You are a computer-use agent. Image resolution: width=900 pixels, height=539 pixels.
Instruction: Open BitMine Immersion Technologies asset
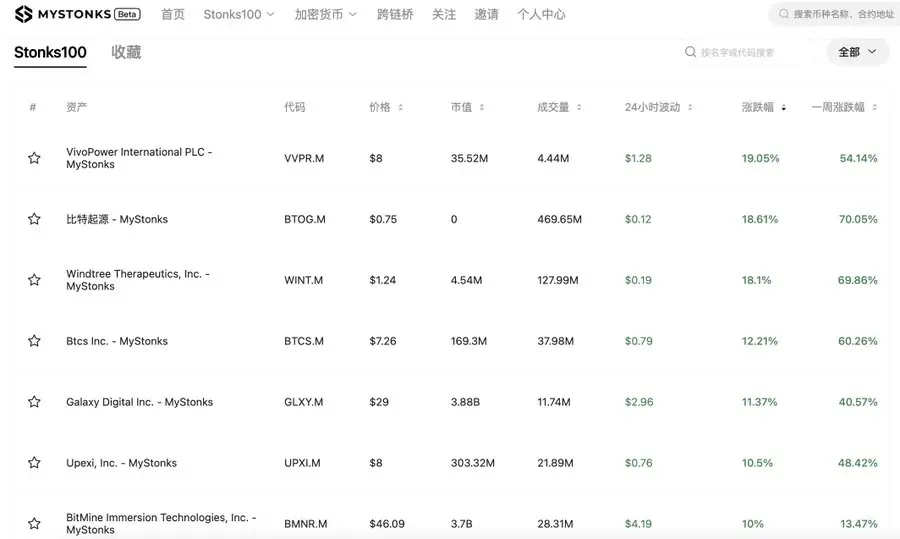(x=161, y=524)
